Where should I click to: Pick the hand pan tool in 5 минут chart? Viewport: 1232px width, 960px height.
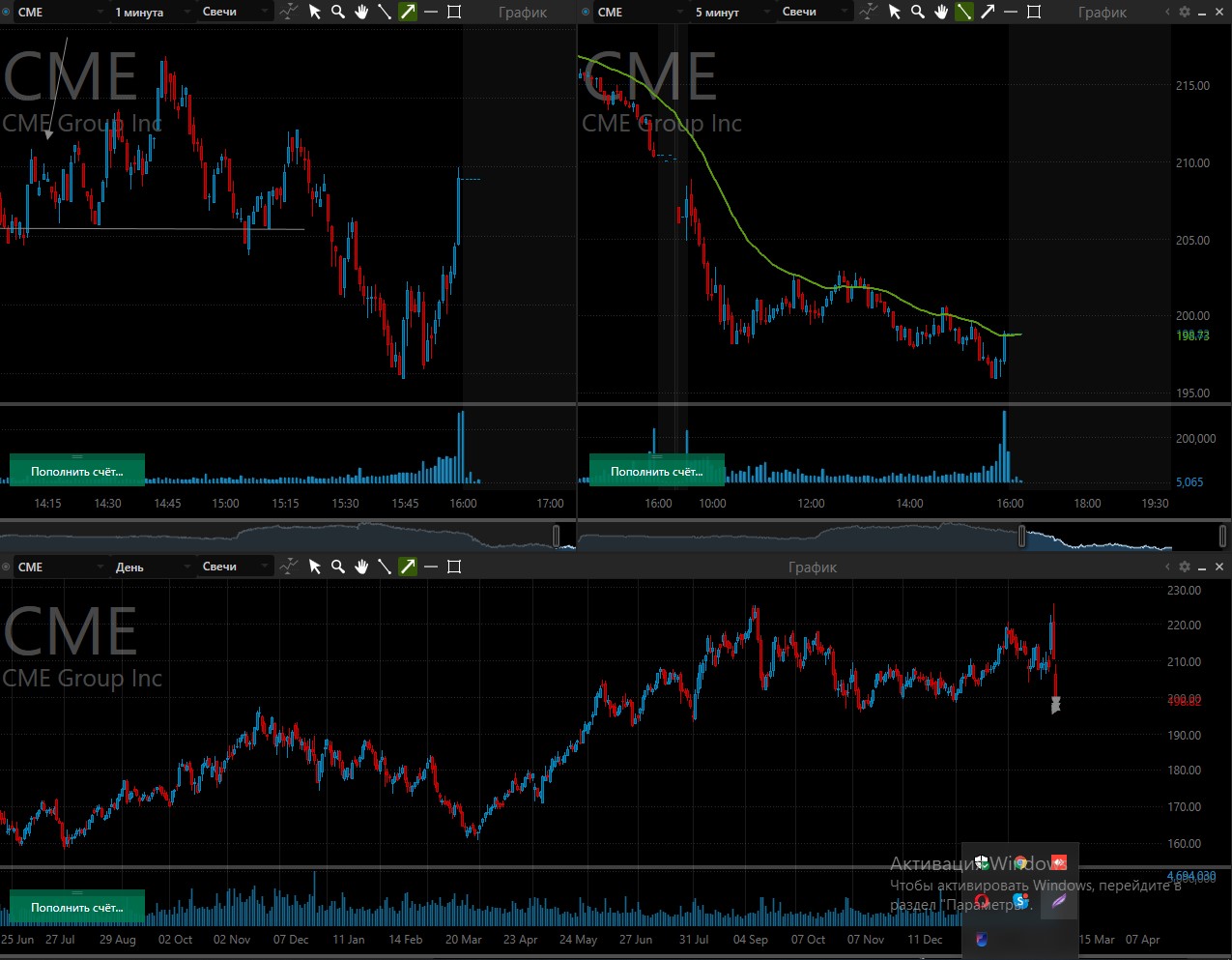point(941,12)
